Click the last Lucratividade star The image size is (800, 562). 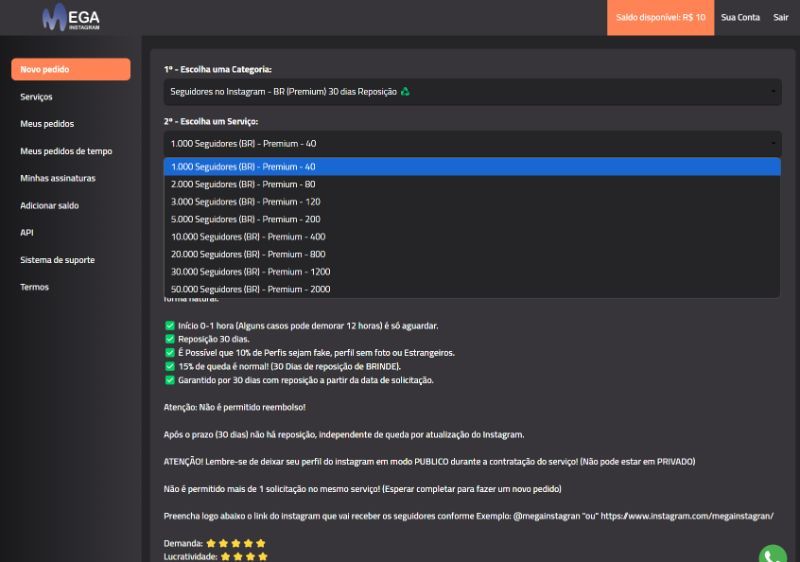pyautogui.click(x=263, y=556)
